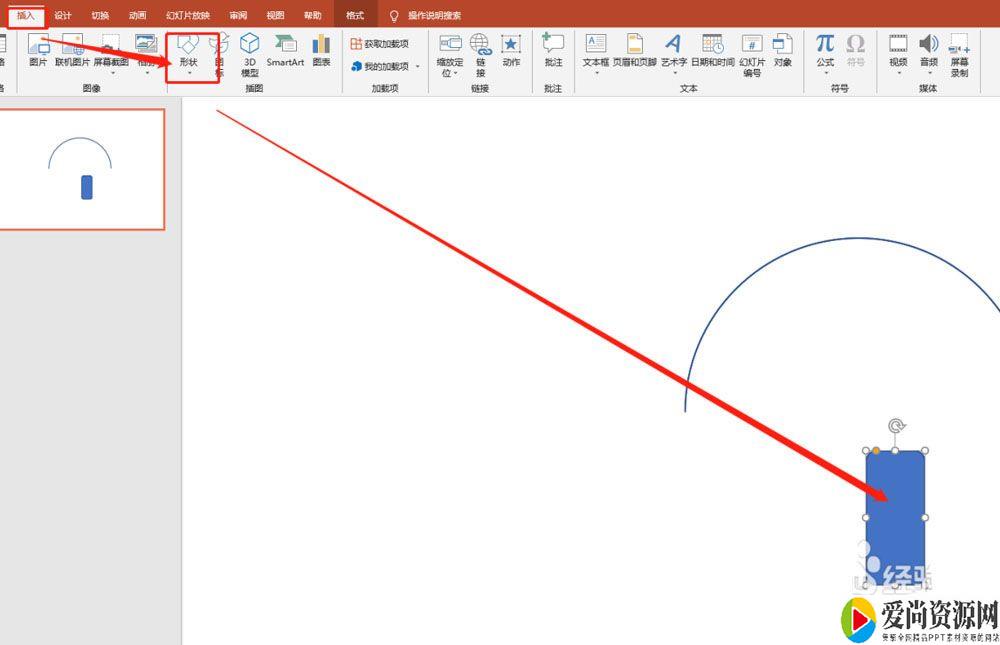
Task: Insert a 3D模型 from the ribbon
Action: 249,52
